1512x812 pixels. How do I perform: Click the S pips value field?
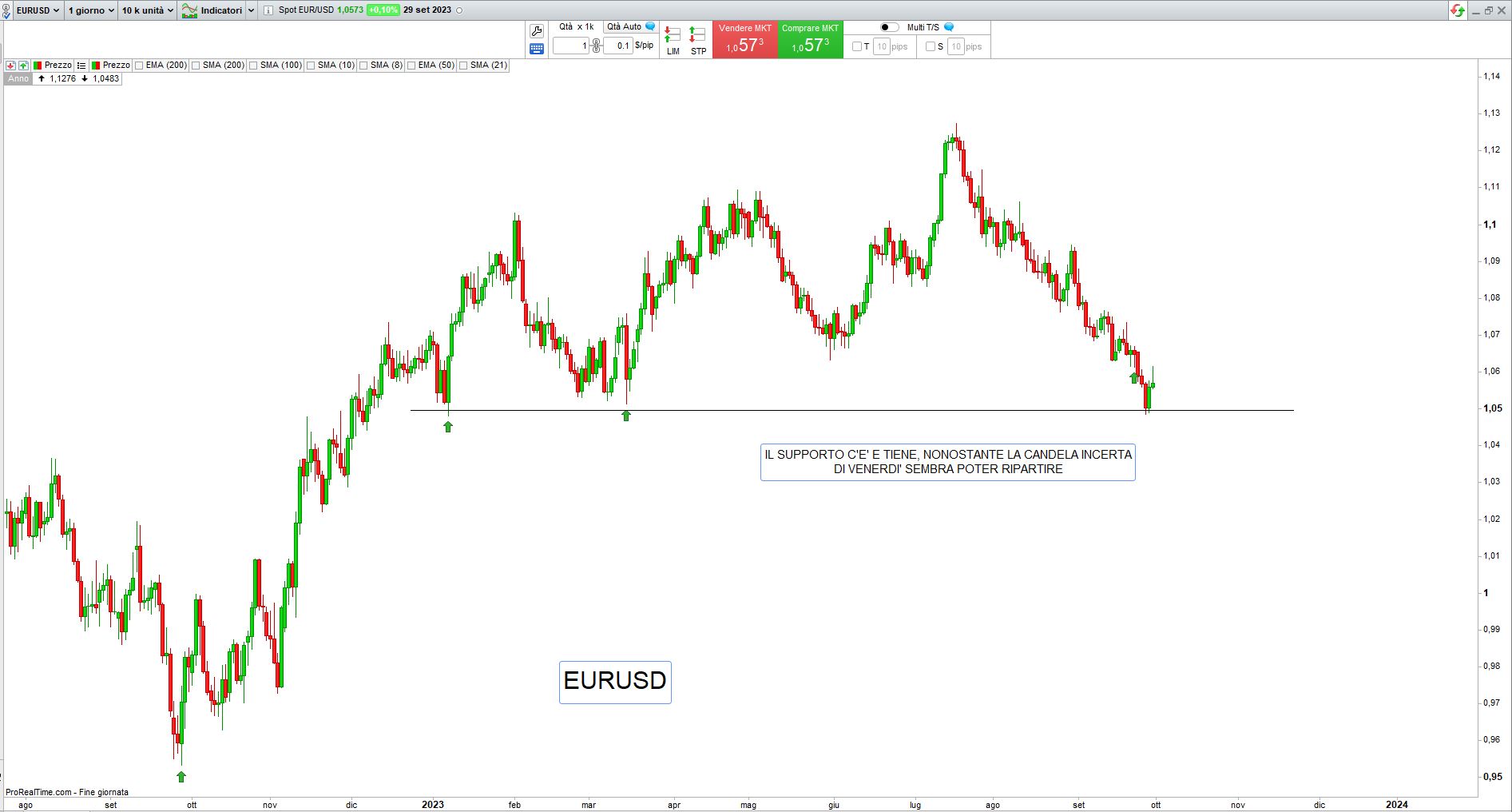point(956,46)
